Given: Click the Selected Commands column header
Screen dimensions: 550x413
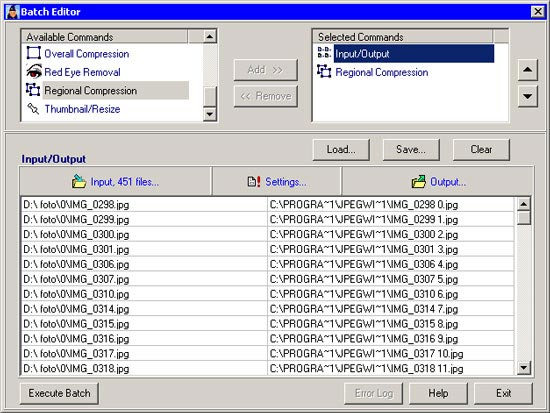Looking at the screenshot, I should 402,37.
